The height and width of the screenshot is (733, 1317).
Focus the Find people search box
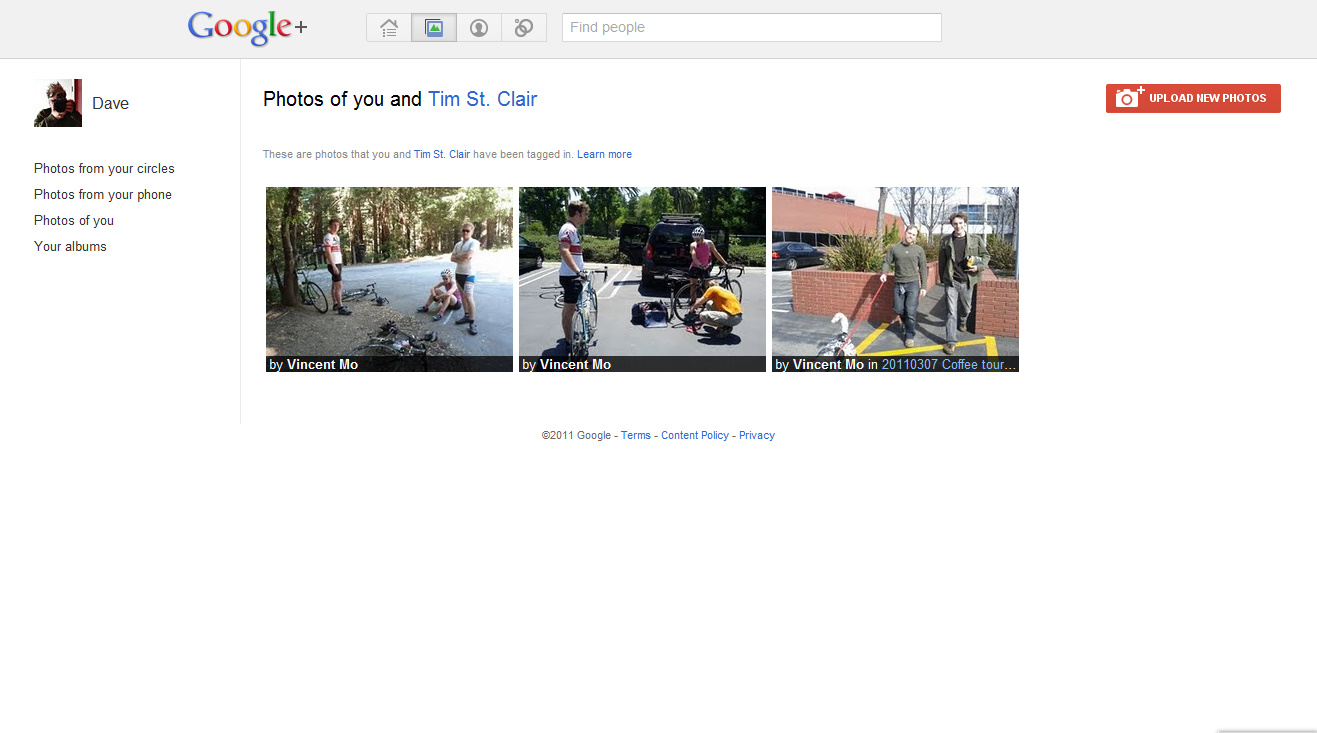click(x=751, y=28)
